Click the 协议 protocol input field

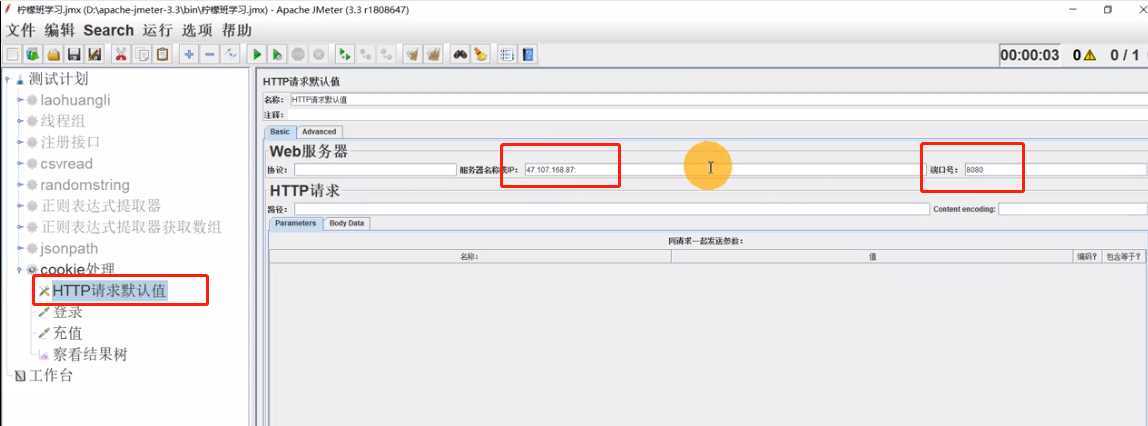point(376,170)
